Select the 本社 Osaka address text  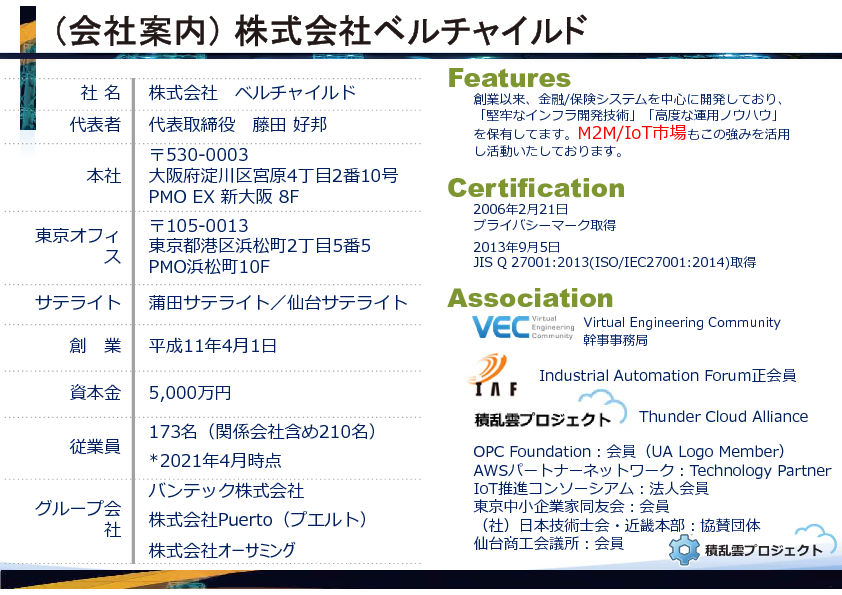[x=272, y=176]
